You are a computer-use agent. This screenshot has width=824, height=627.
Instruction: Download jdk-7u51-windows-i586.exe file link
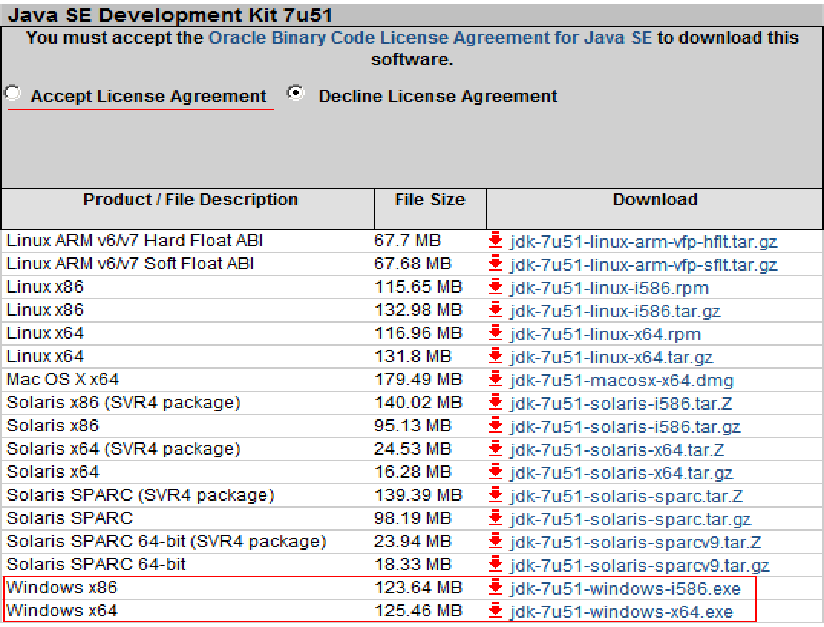[x=625, y=589]
